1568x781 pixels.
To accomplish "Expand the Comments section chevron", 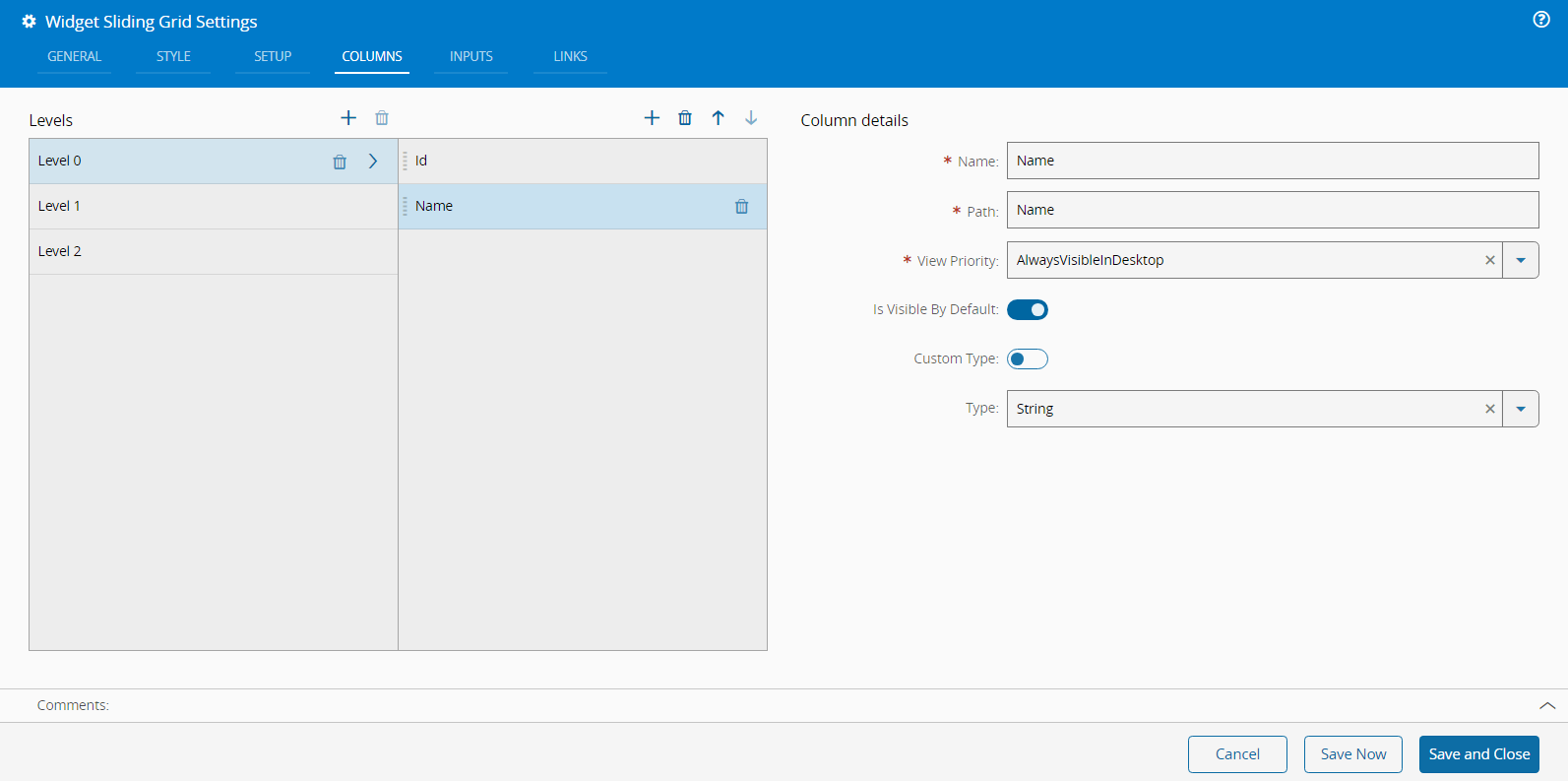I will [x=1547, y=705].
